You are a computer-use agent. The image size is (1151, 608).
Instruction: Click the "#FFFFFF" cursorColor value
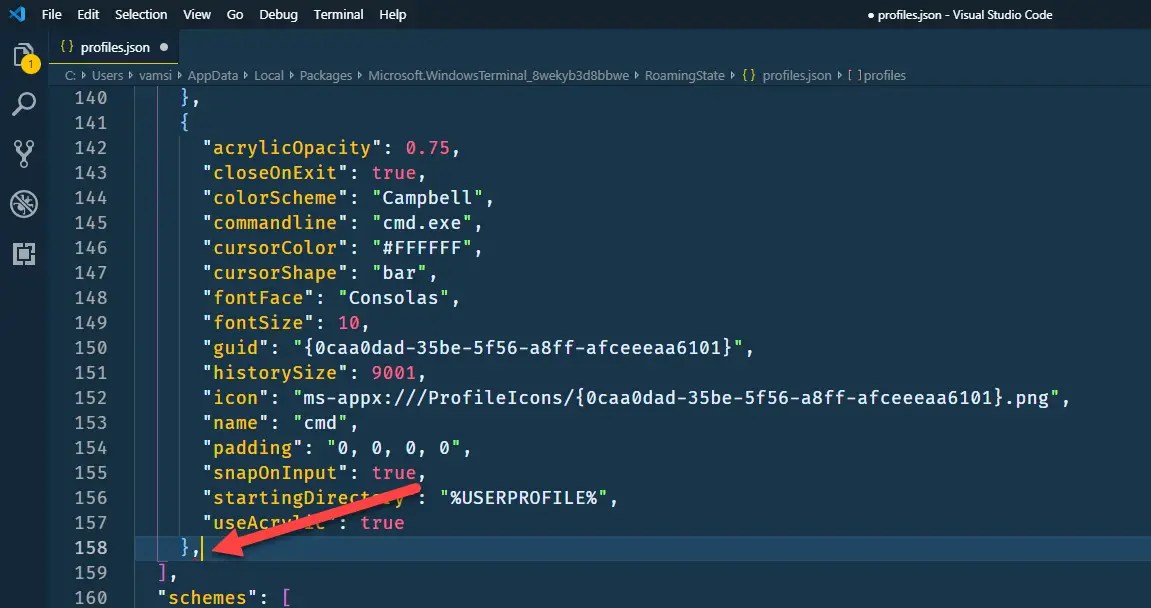pyautogui.click(x=421, y=247)
